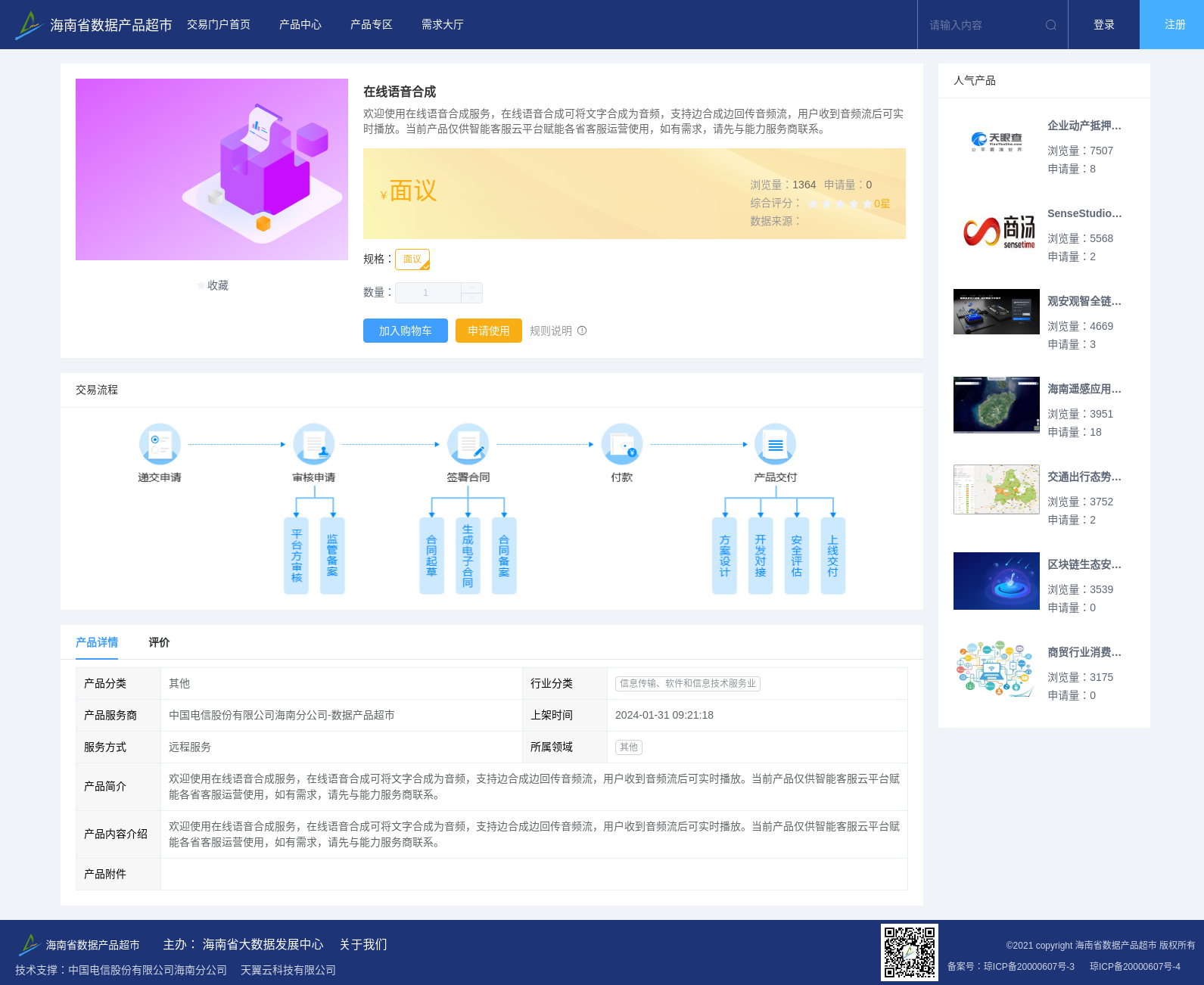This screenshot has width=1204, height=985.
Task: Click the footer logo icon
Action: coord(29,944)
